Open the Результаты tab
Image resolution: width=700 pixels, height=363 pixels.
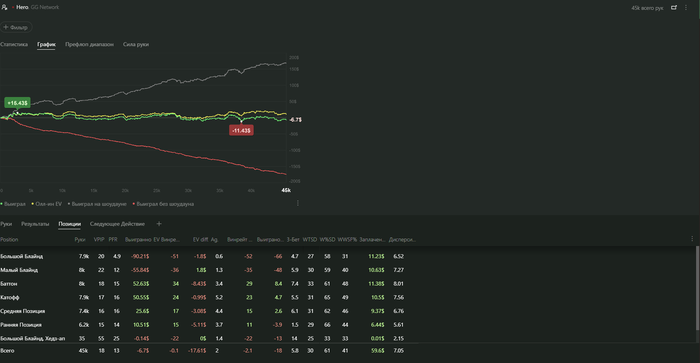(35, 224)
